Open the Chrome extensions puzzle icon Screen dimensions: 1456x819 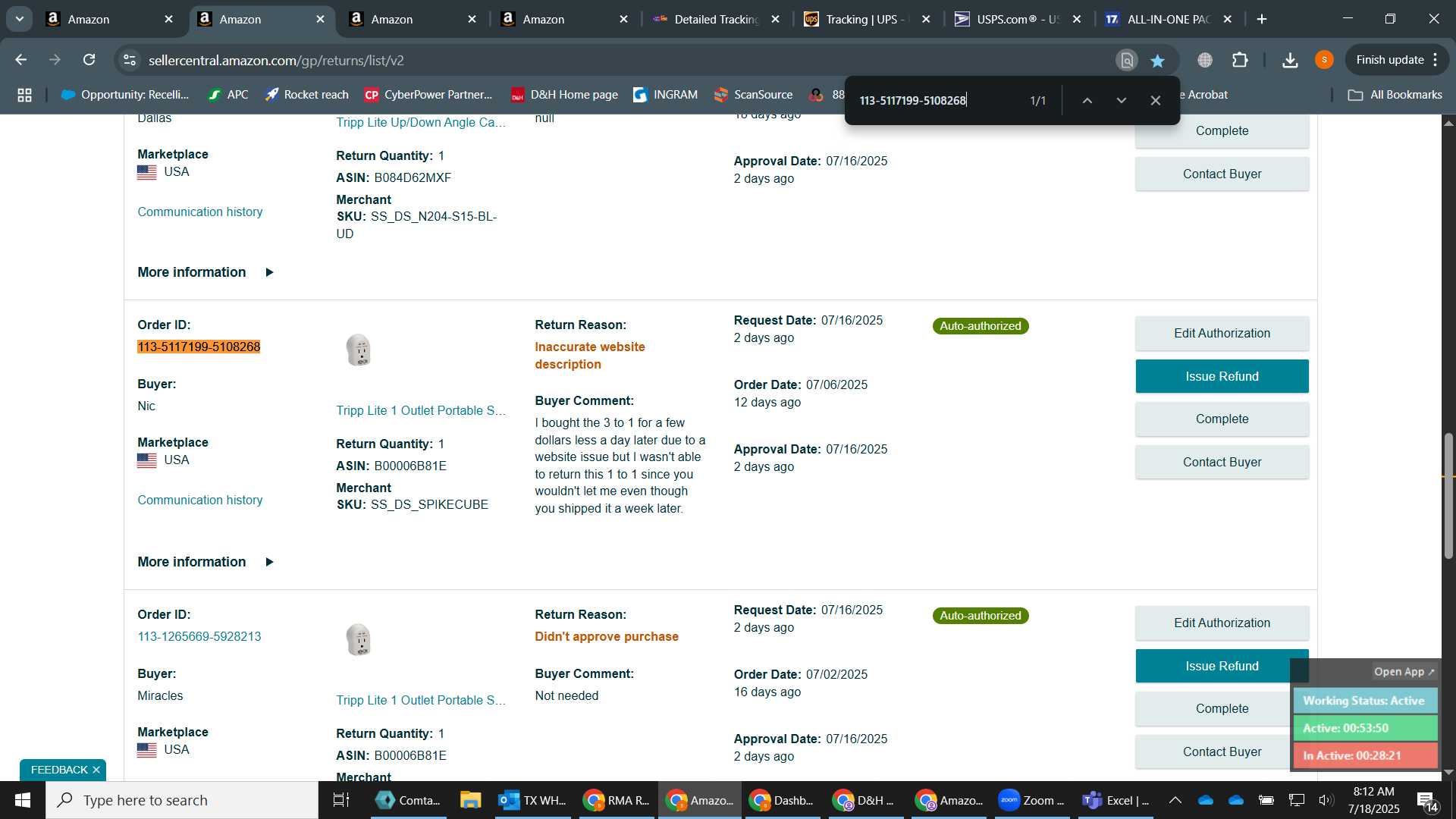tap(1240, 60)
